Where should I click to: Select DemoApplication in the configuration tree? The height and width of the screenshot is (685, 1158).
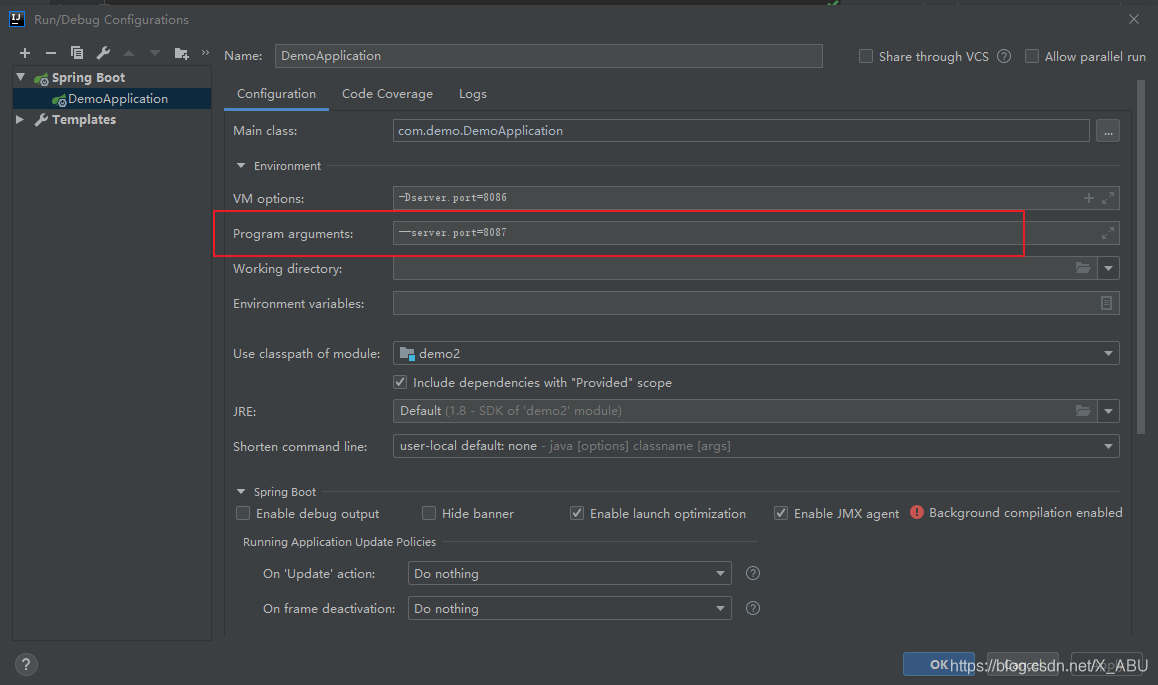(112, 98)
